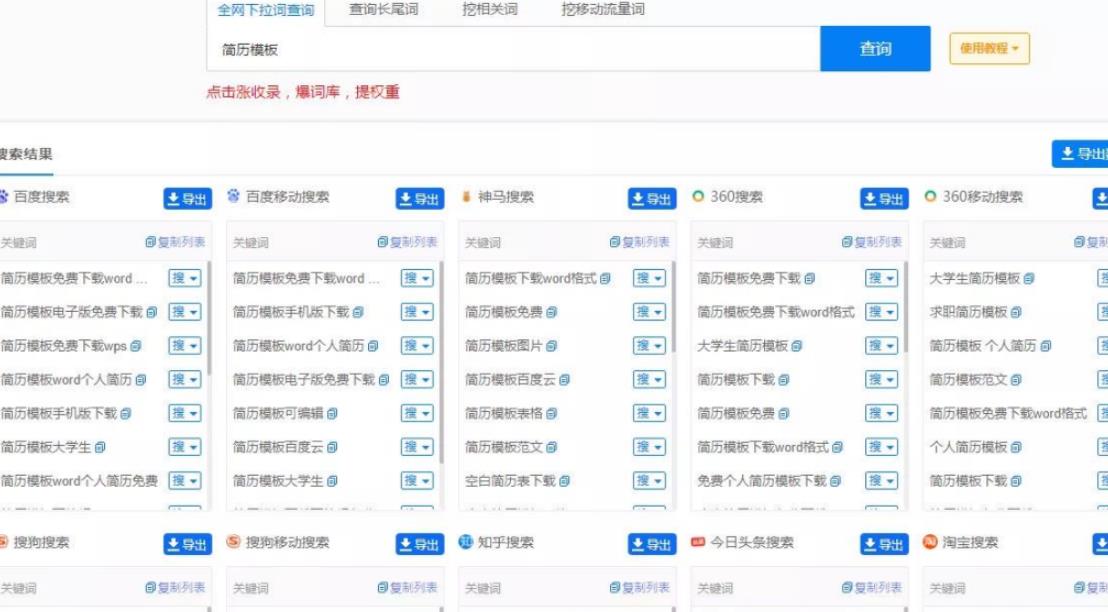Open the red 点击涨收录,爆词库,提权重 link
The image size is (1108, 612).
click(302, 92)
